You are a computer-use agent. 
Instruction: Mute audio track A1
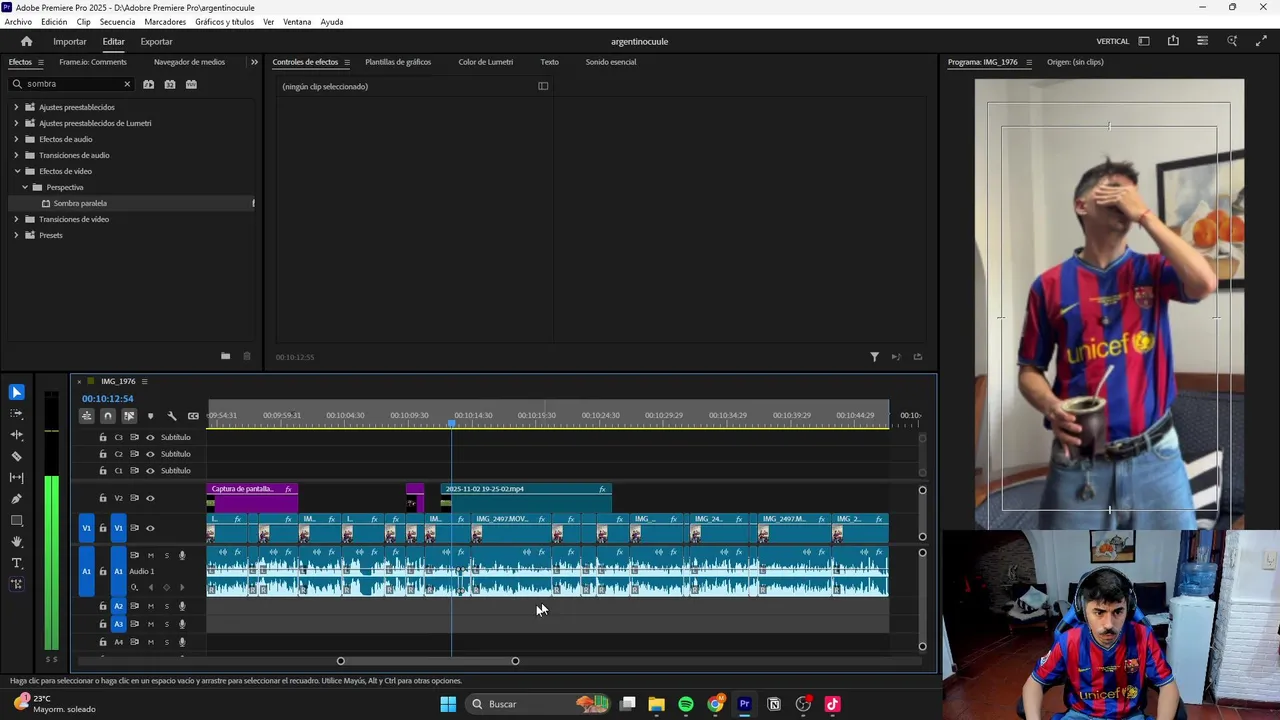tap(150, 555)
